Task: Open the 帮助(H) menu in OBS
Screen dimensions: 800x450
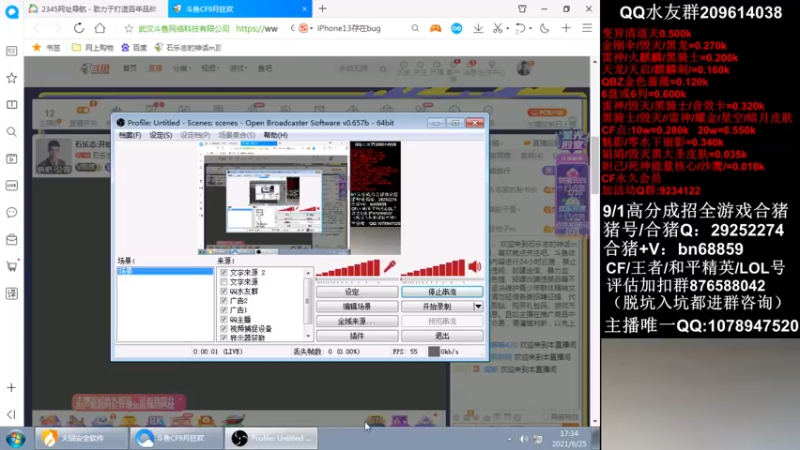Action: pos(276,135)
